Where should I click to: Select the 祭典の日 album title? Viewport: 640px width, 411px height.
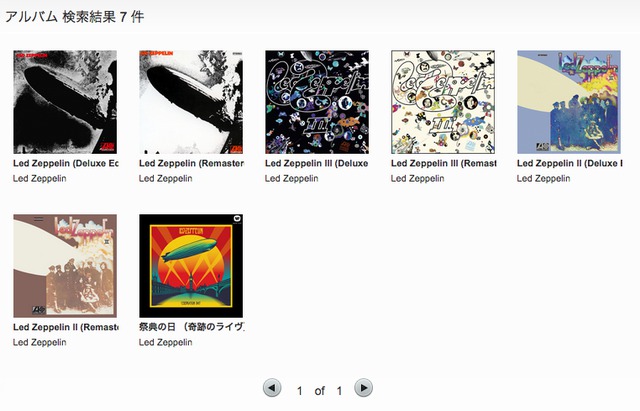click(192, 327)
